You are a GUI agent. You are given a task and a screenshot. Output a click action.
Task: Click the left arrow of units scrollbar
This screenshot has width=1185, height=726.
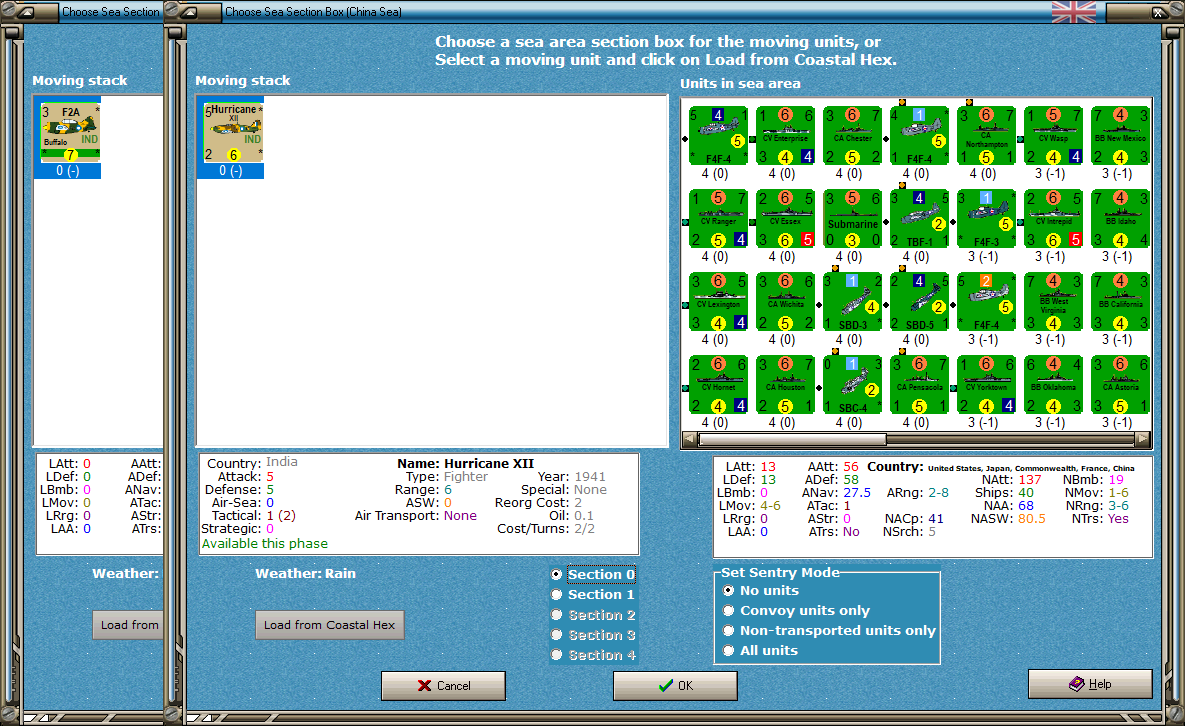click(690, 439)
